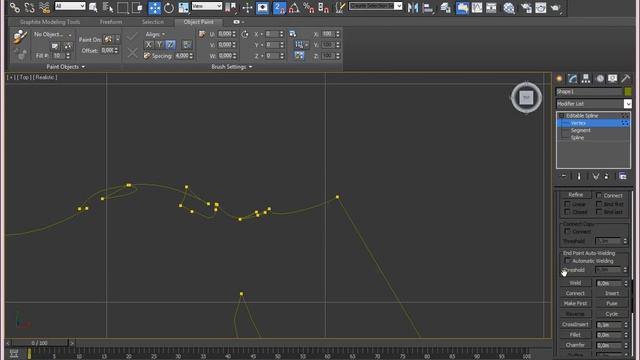640x360 pixels.
Task: Click the Bind to Space Warp icon
Action: 44,7
